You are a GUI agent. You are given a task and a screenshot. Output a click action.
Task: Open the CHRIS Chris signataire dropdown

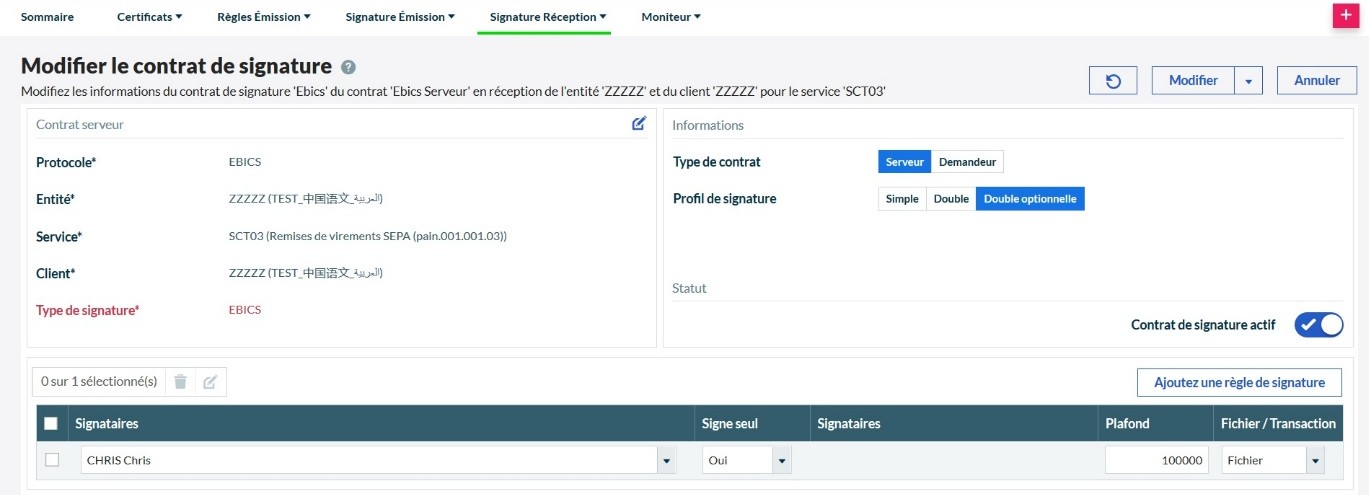point(665,461)
